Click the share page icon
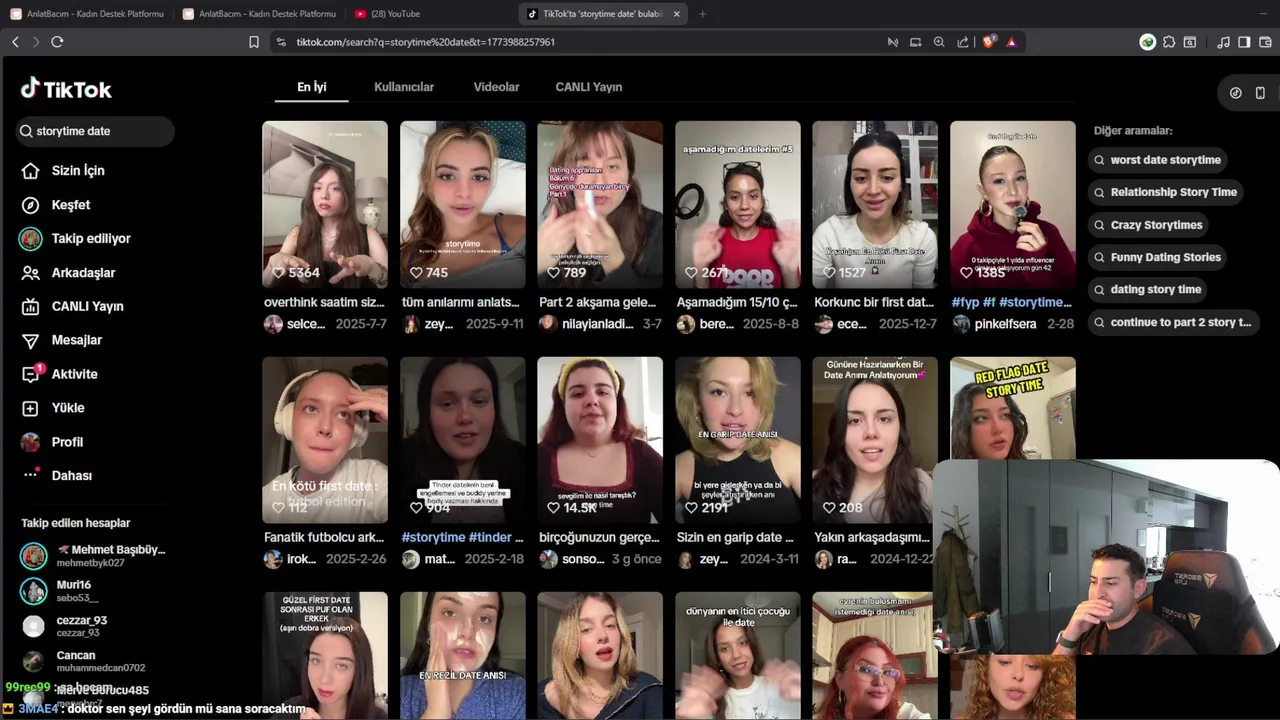Screen dimensions: 1280x720 tap(963, 42)
